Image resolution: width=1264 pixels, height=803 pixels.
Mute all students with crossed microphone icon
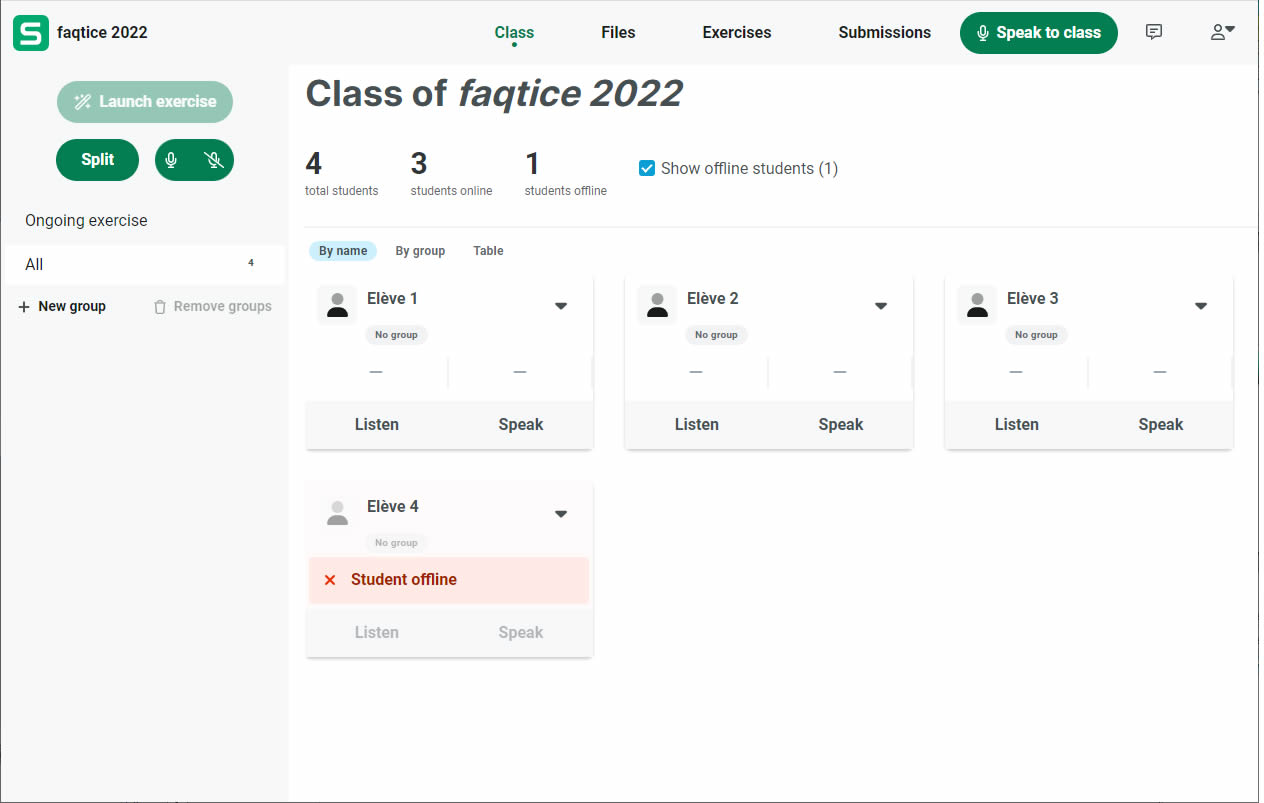tap(213, 160)
